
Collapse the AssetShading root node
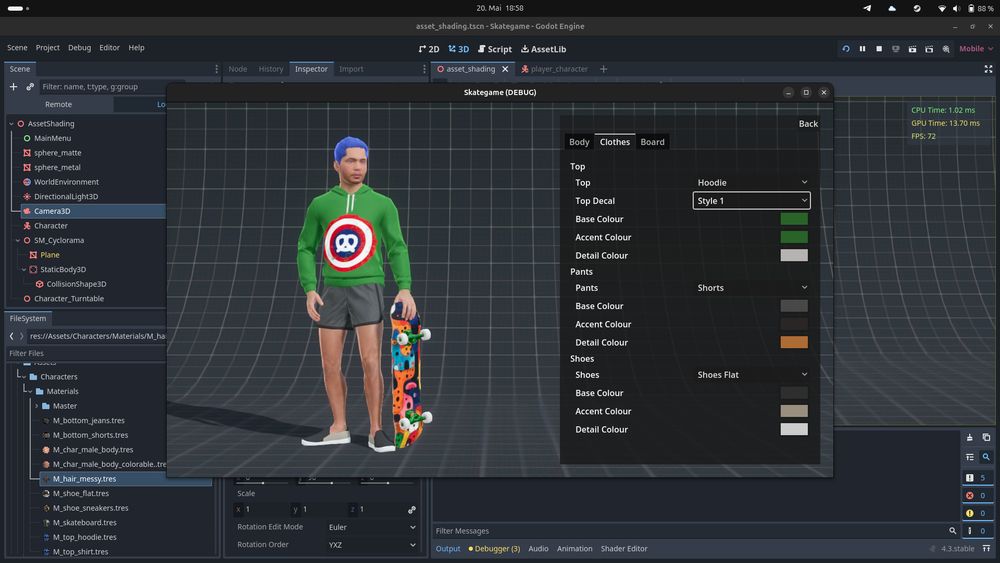coord(11,124)
